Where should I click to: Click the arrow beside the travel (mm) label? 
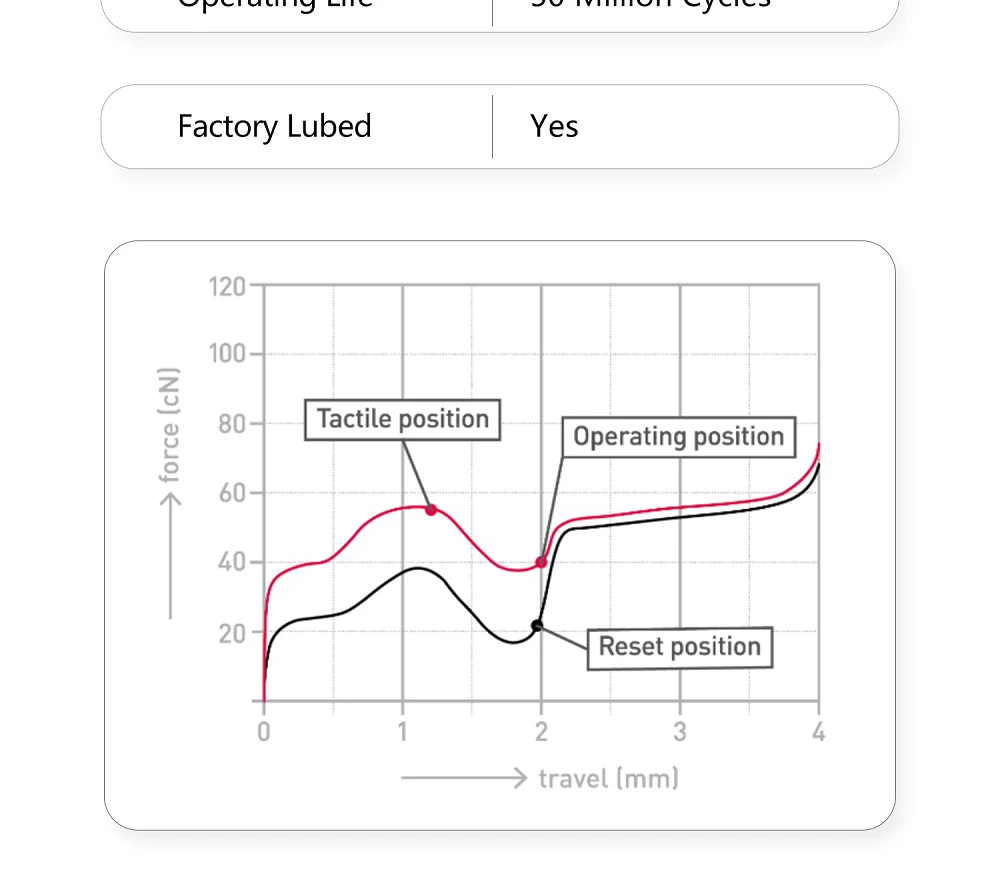click(x=463, y=778)
